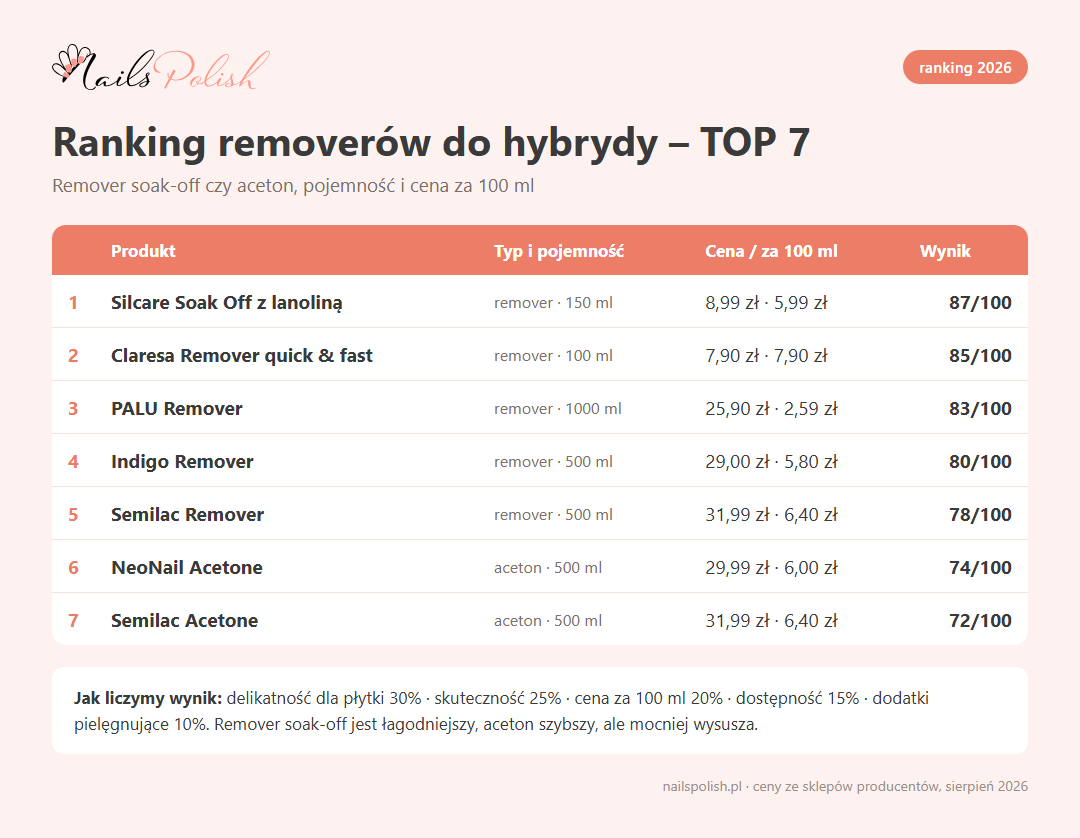Click NeoNail's aceton · 500 ml cell
This screenshot has height=838, width=1080.
click(x=548, y=567)
